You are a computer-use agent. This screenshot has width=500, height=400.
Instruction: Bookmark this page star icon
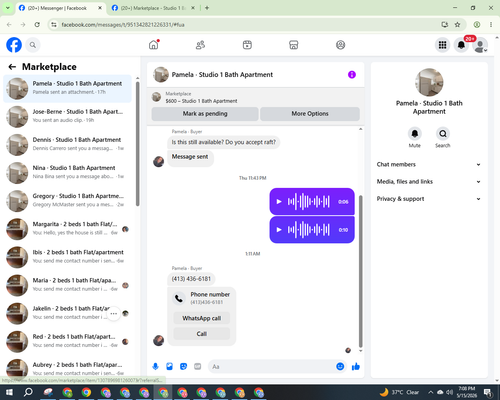[457, 25]
